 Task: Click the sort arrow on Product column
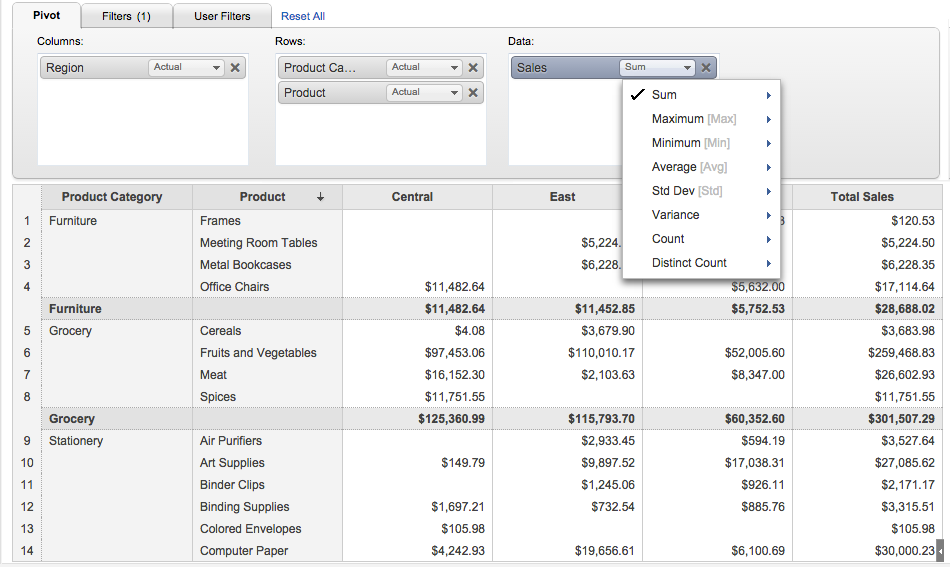[320, 197]
